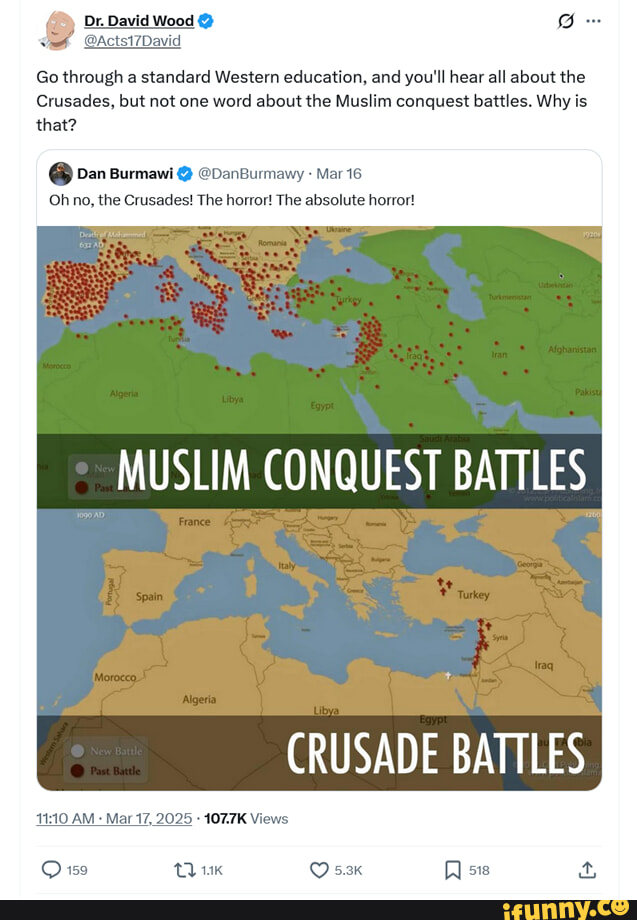Screen dimensions: 637x920
Task: Click Dr. David Wood's profile avatar
Action: click(57, 30)
